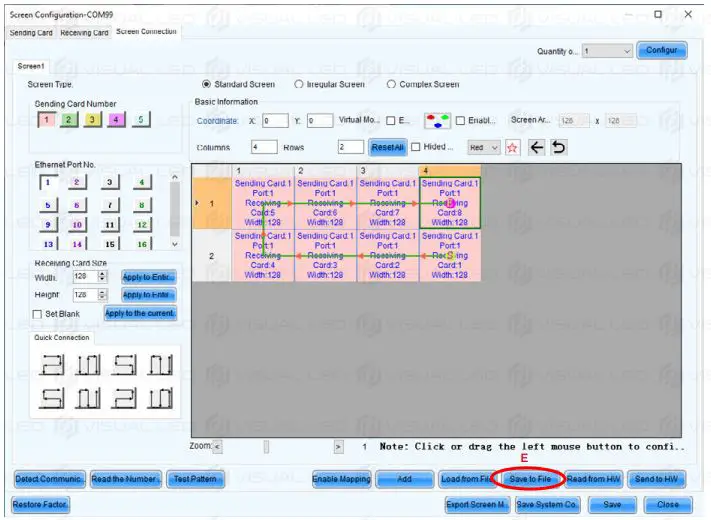Select Ethernet Port No. 16

pos(142,244)
